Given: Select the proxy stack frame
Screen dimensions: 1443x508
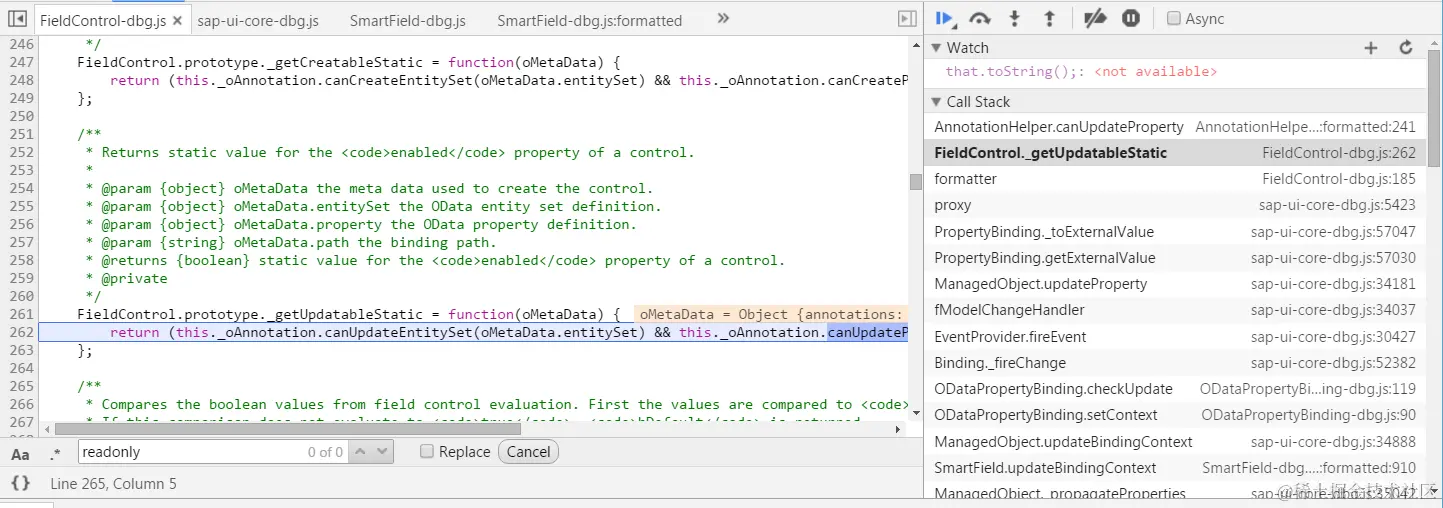Looking at the screenshot, I should (1176, 205).
